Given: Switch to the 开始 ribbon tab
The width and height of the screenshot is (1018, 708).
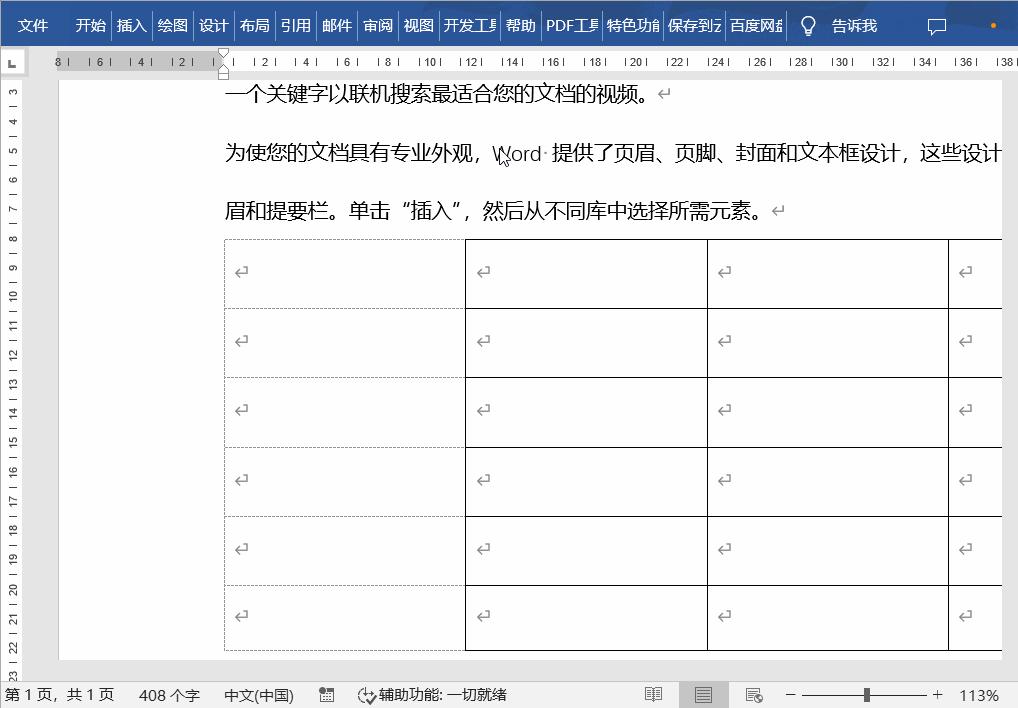Looking at the screenshot, I should 90,25.
